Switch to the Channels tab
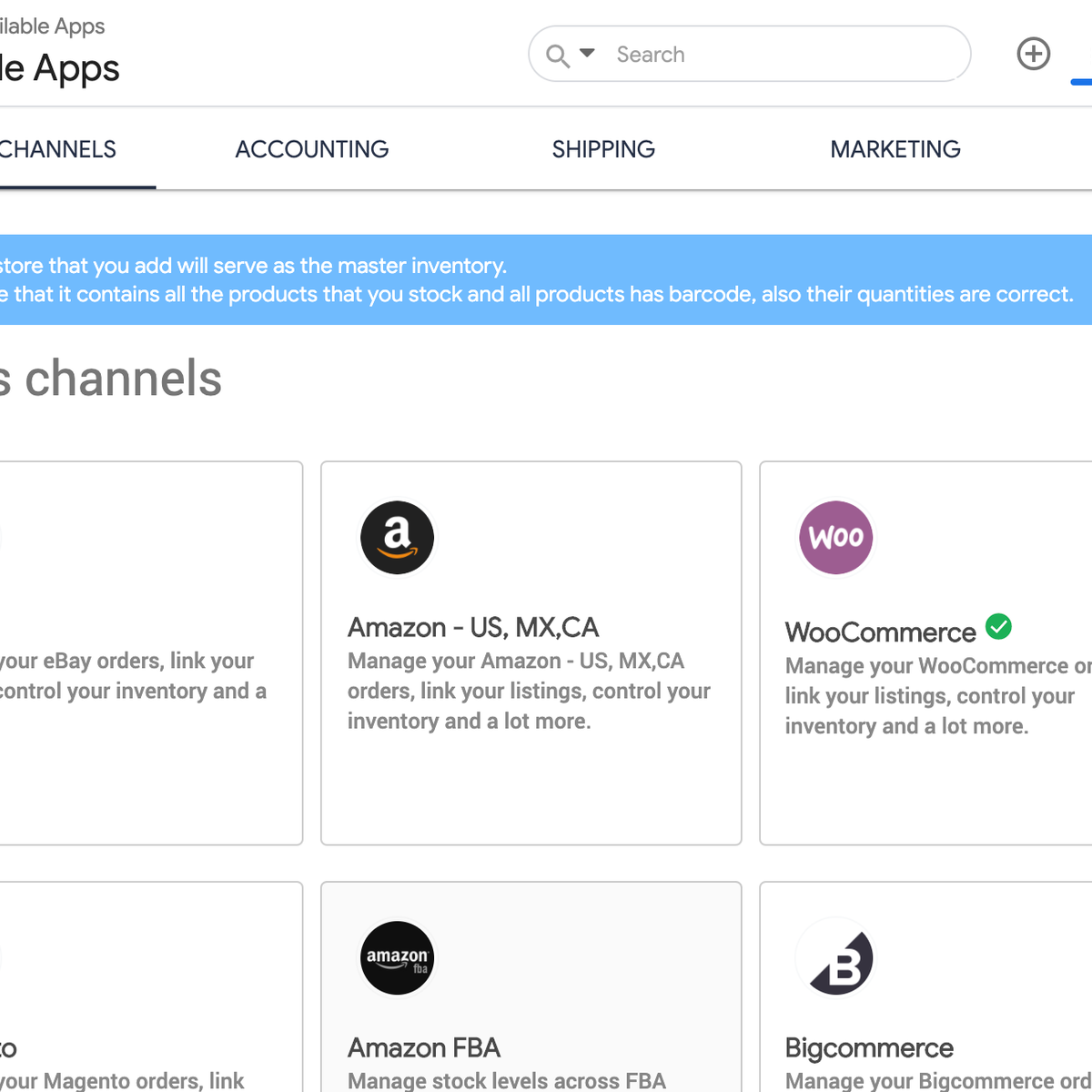Image resolution: width=1092 pixels, height=1092 pixels. click(58, 149)
